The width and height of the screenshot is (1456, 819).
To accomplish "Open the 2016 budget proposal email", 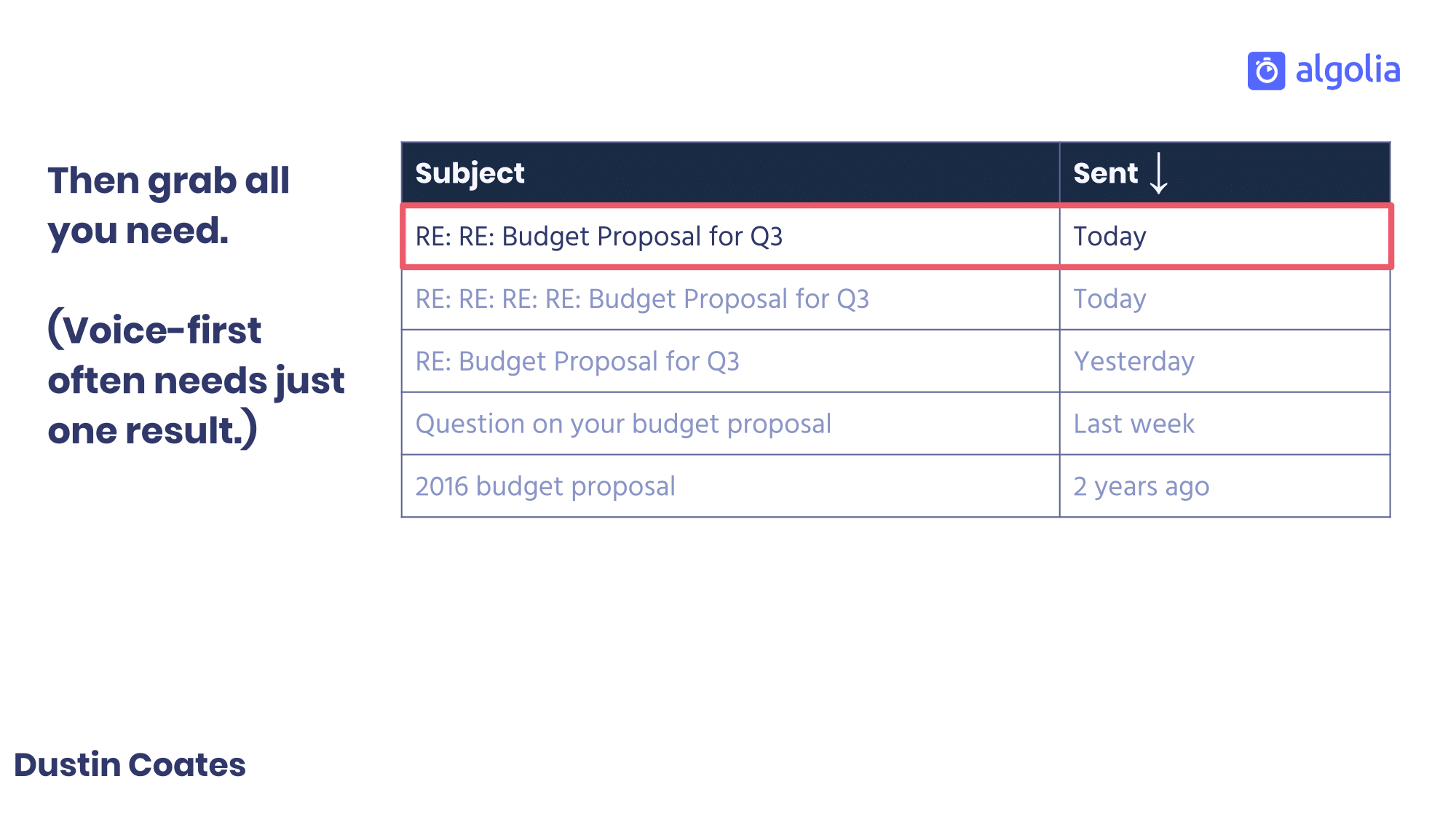I will [545, 486].
